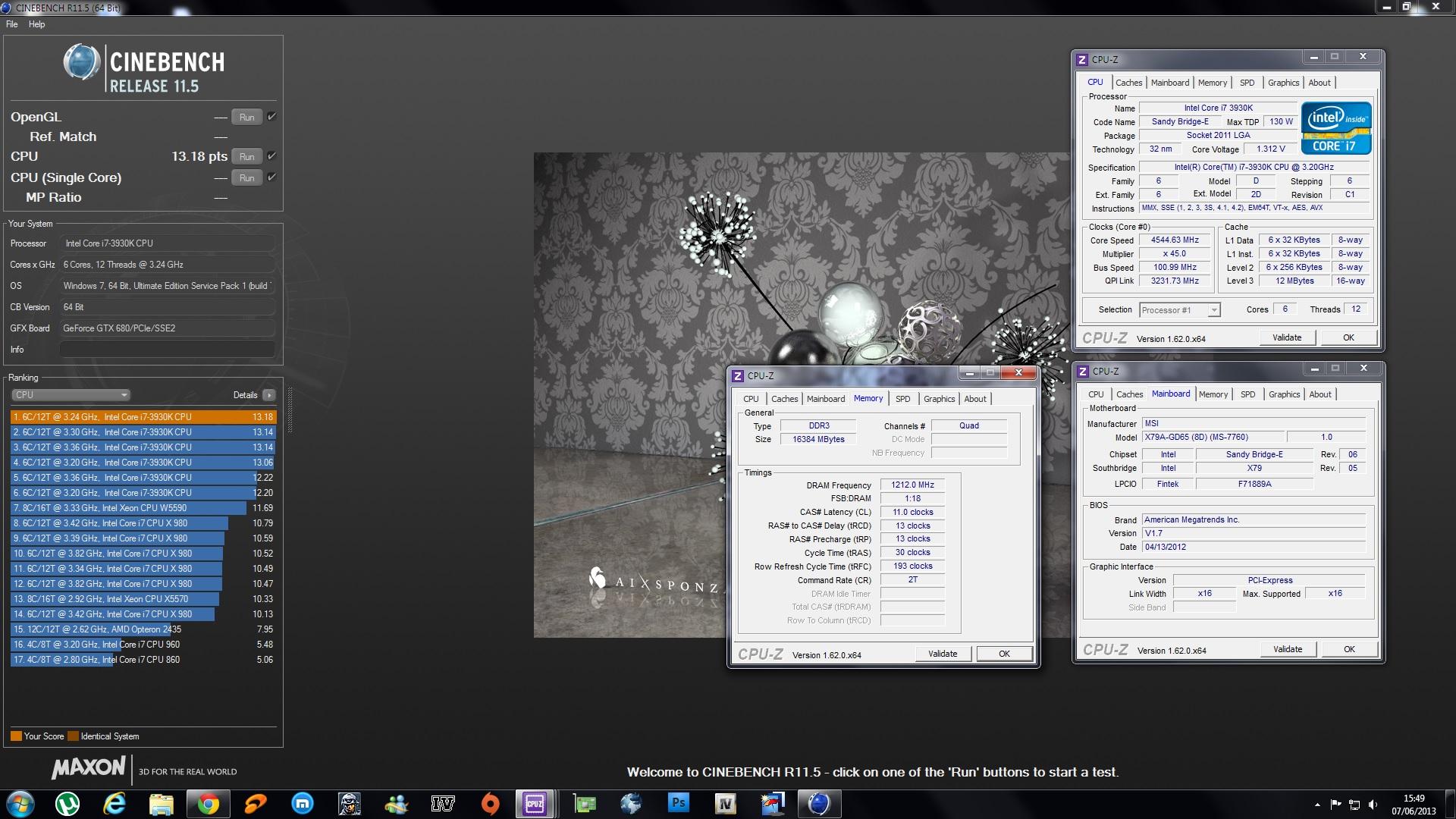Viewport: 1456px width, 819px height.
Task: Click Validate in CPU-Z CPU window
Action: coord(1287,337)
